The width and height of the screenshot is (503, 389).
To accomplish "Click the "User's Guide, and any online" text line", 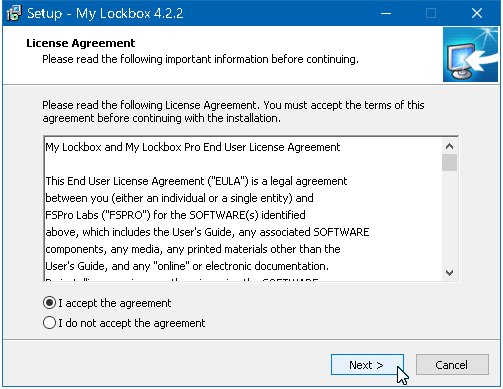I will pos(187,266).
